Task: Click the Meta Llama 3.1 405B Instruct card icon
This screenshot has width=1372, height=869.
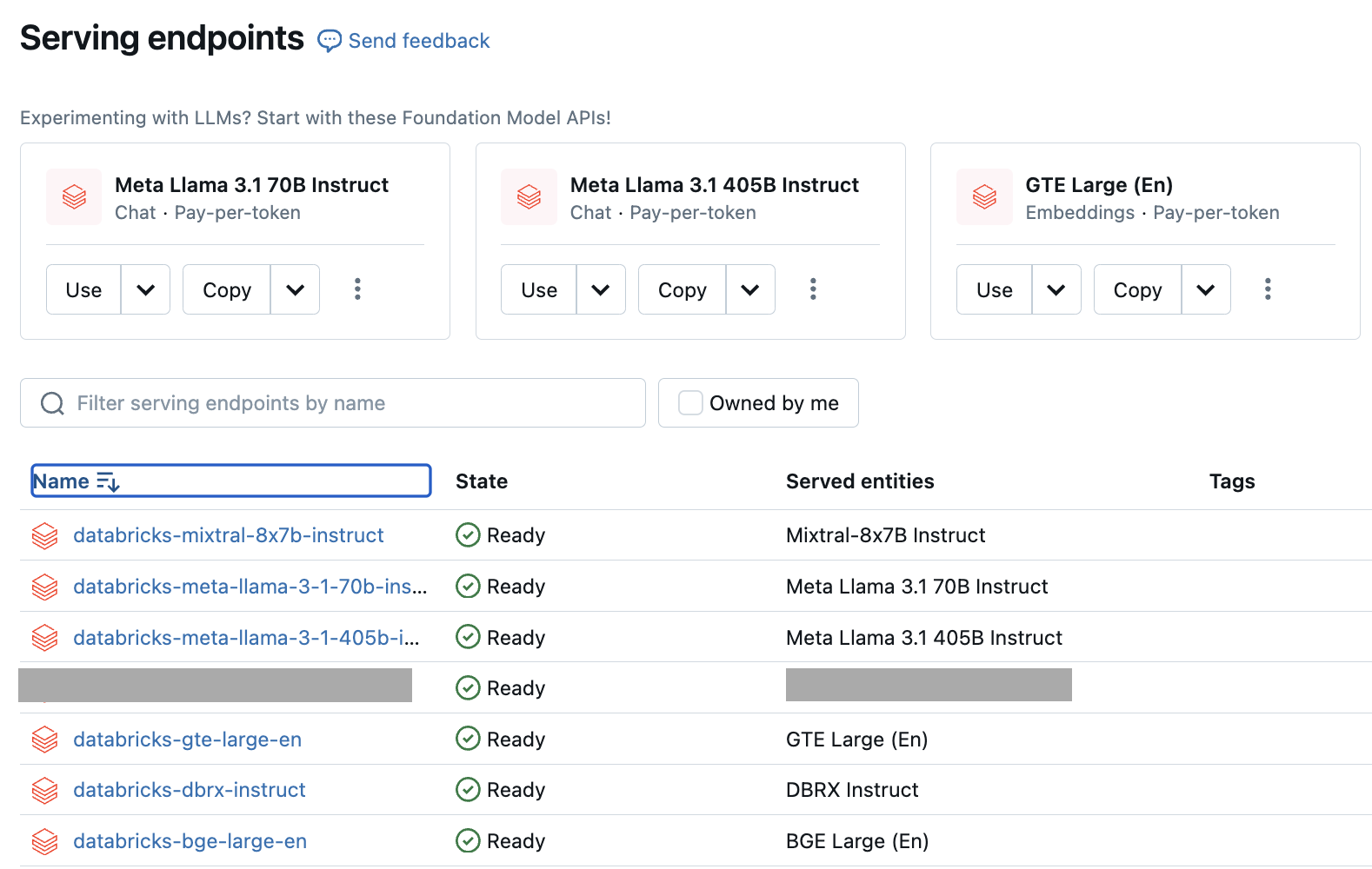Action: pyautogui.click(x=529, y=197)
